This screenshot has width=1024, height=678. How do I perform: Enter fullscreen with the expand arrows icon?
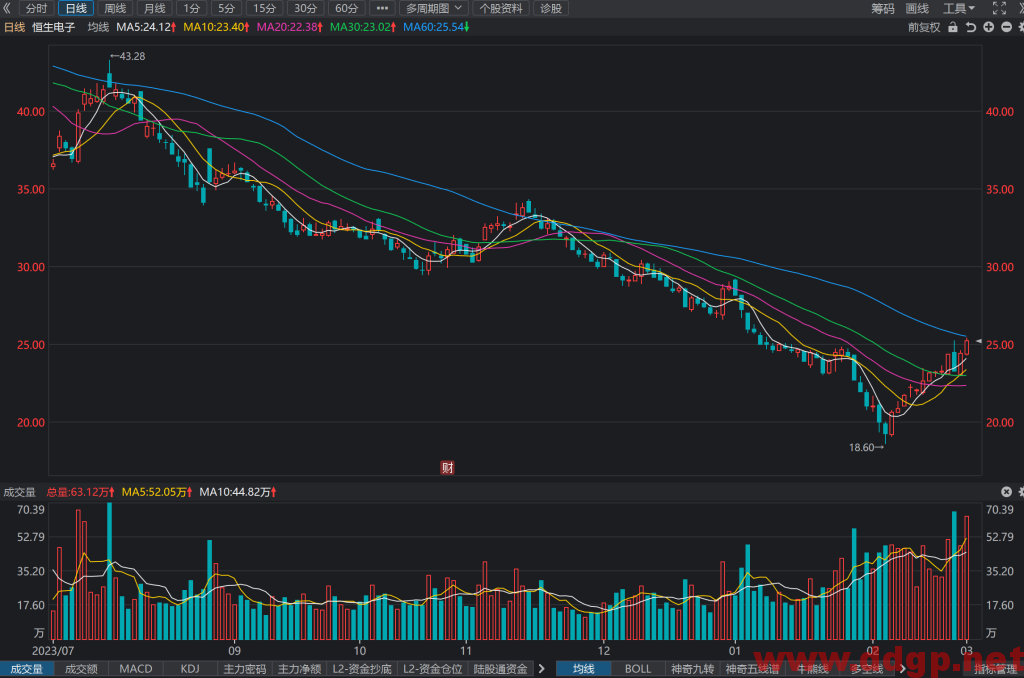click(999, 8)
